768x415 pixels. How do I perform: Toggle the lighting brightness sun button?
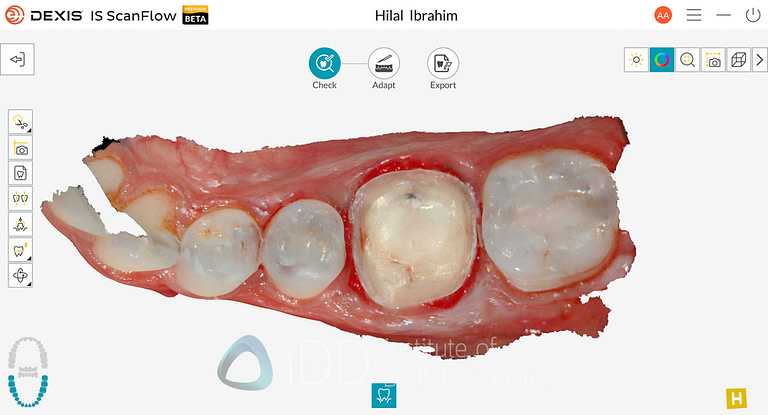coord(636,60)
